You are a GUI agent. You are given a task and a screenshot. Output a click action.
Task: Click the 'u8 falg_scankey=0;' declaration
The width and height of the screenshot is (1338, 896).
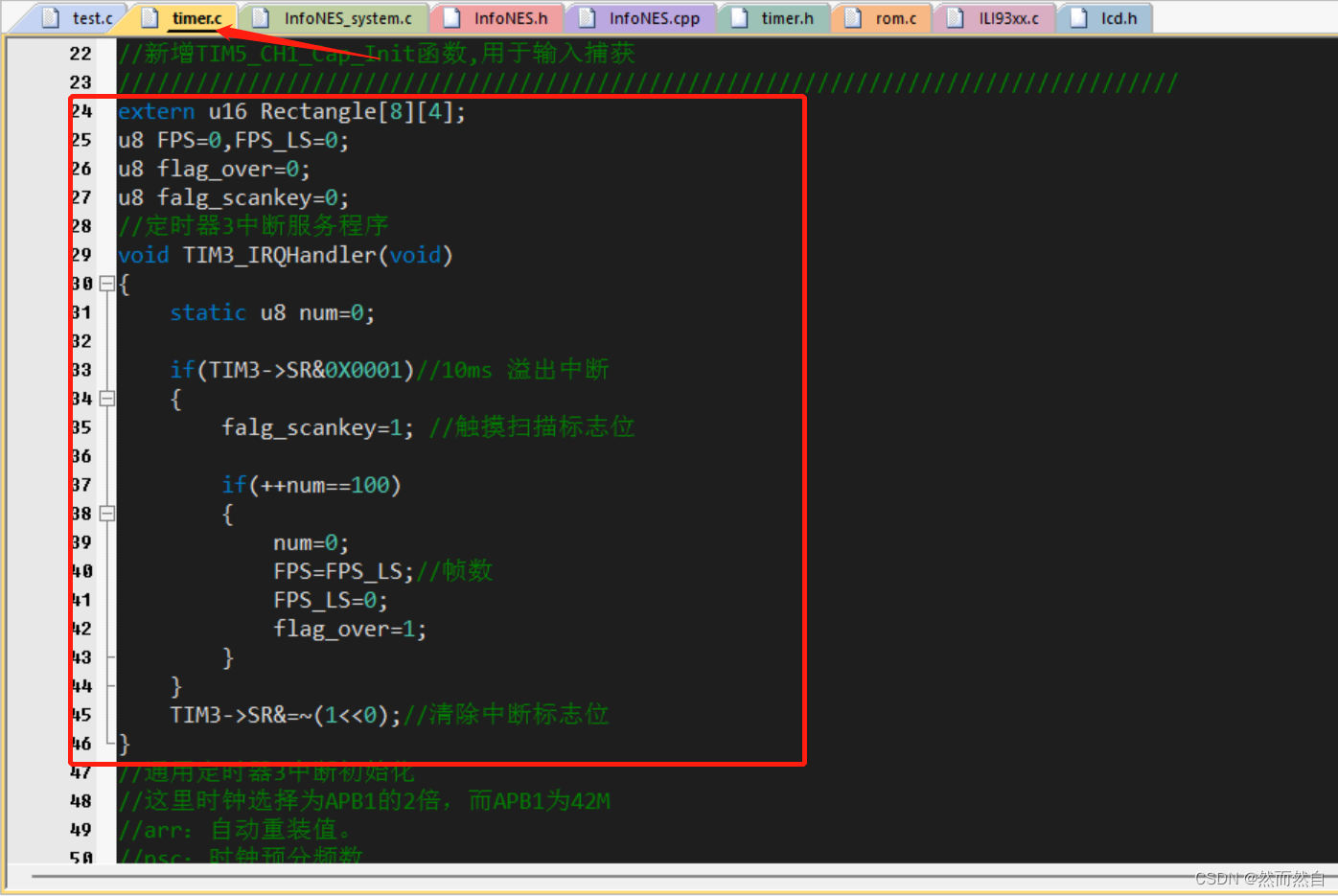233,198
